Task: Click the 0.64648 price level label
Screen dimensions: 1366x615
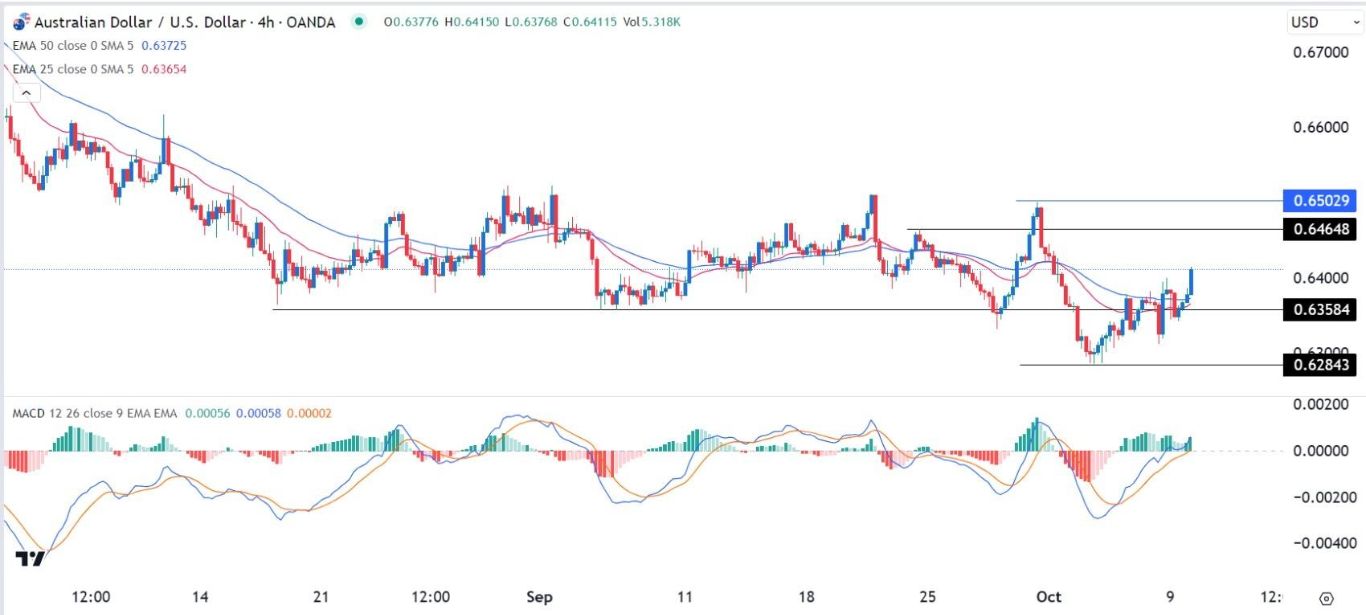Action: [x=1320, y=230]
